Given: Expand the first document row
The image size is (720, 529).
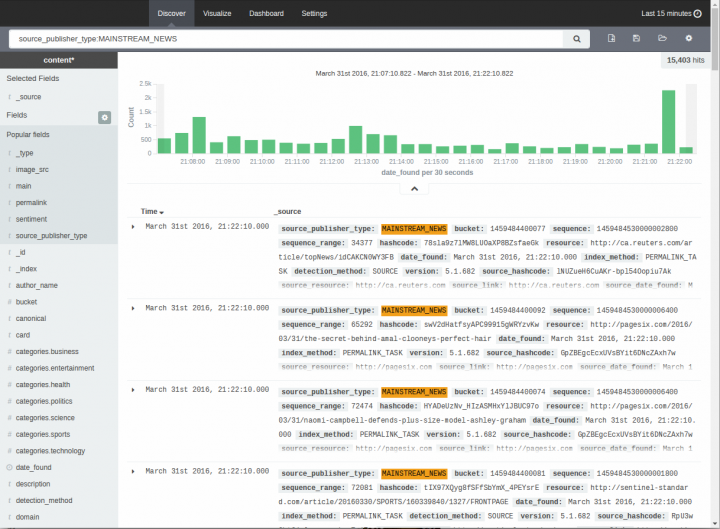Looking at the screenshot, I should click(x=133, y=227).
